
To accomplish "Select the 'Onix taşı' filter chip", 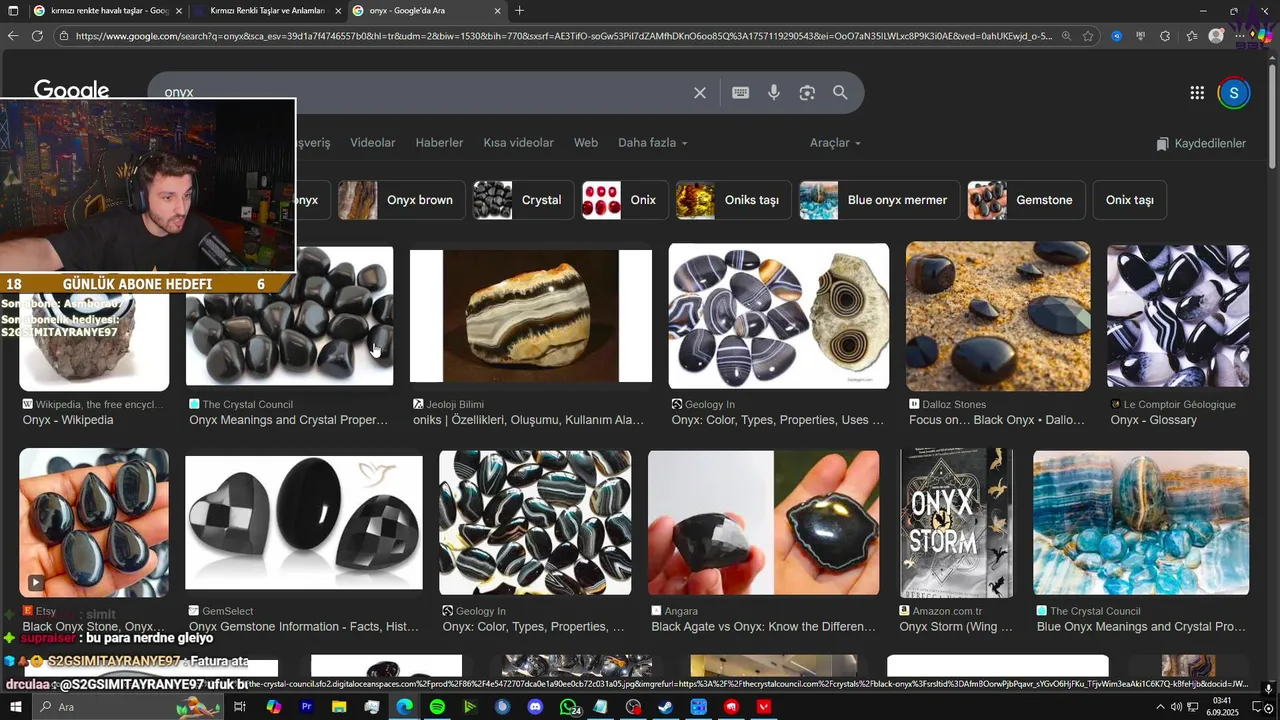I will (1130, 200).
